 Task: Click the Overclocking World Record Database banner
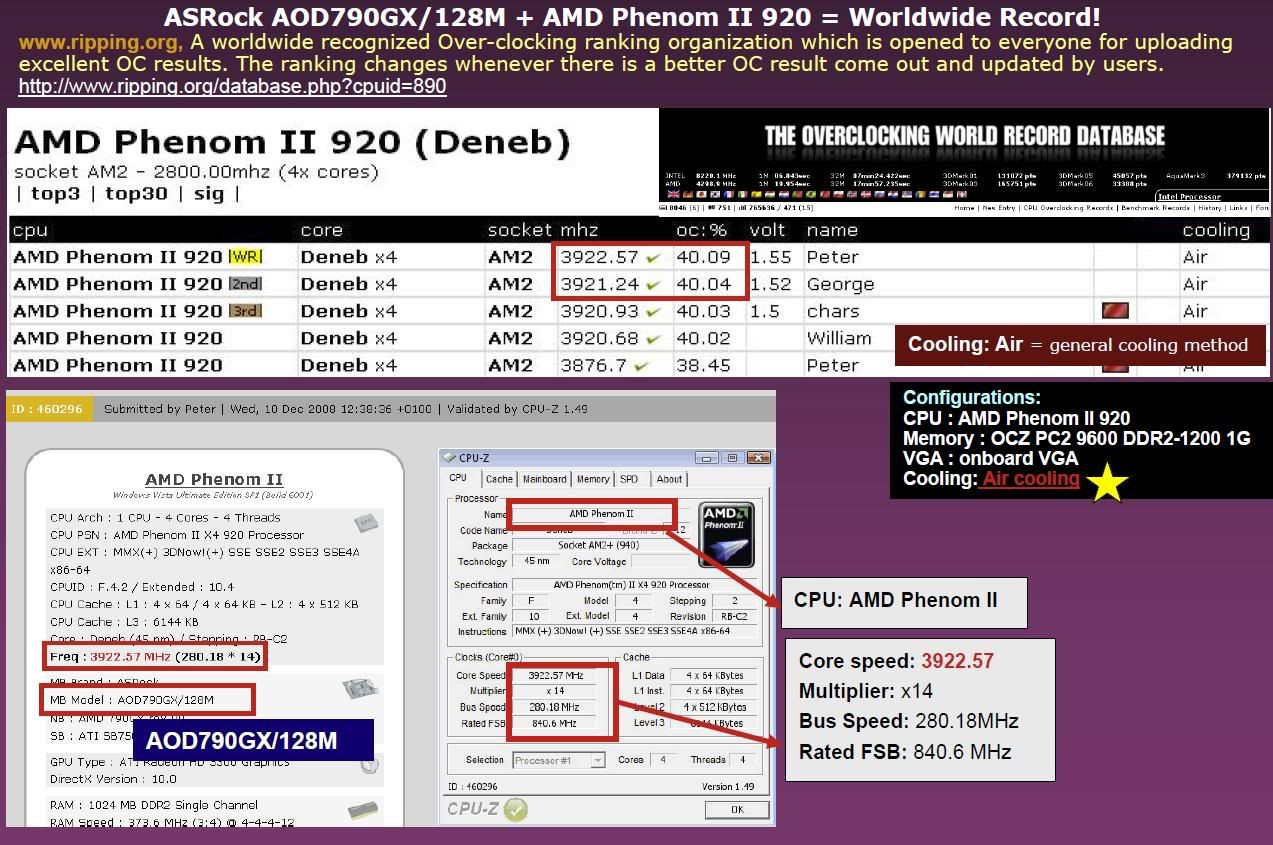tap(964, 137)
